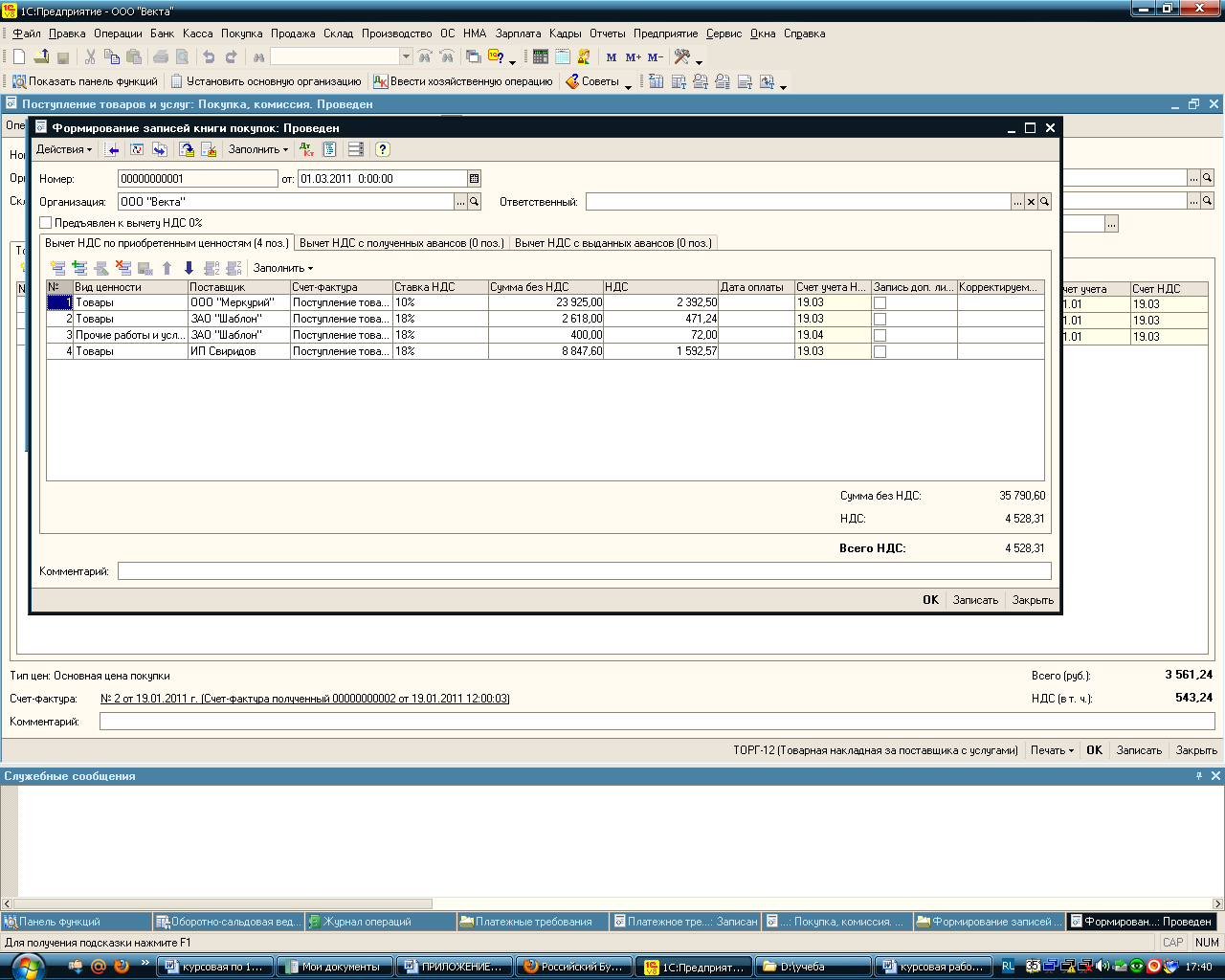Open the Отчеты menu

pyautogui.click(x=607, y=33)
